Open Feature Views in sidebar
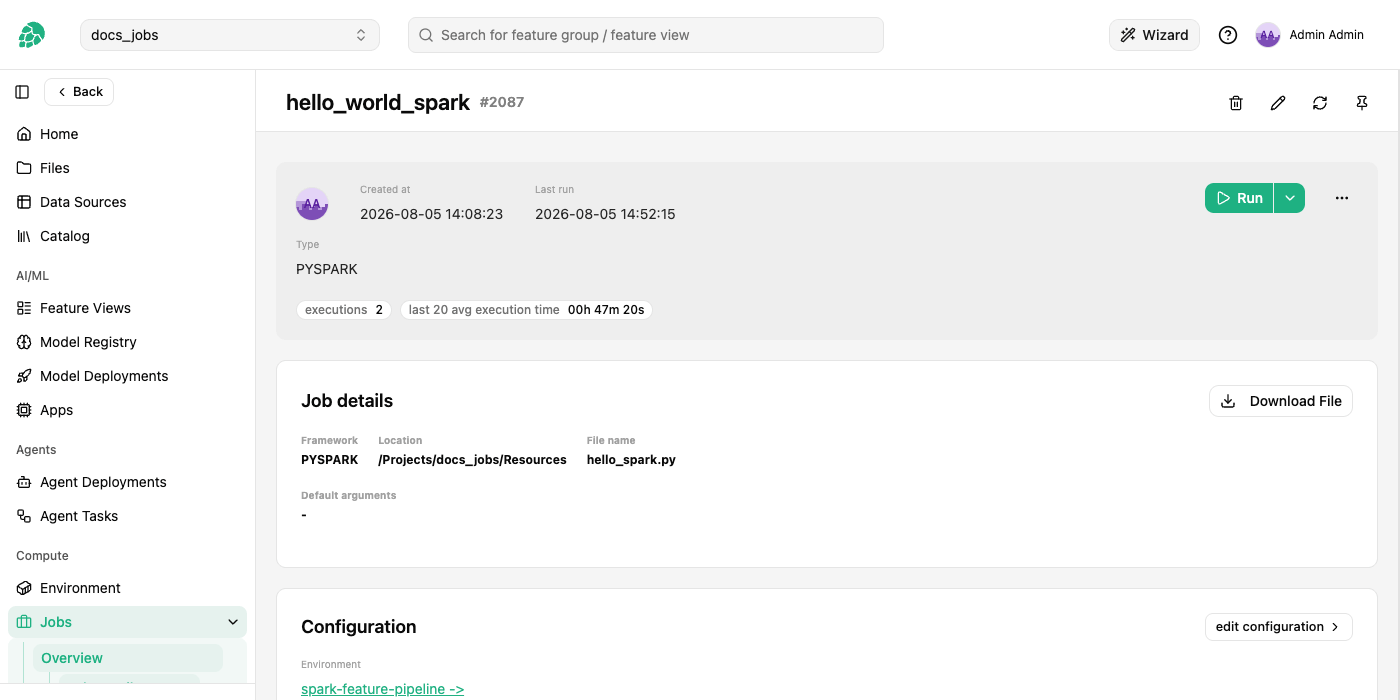 coord(85,308)
